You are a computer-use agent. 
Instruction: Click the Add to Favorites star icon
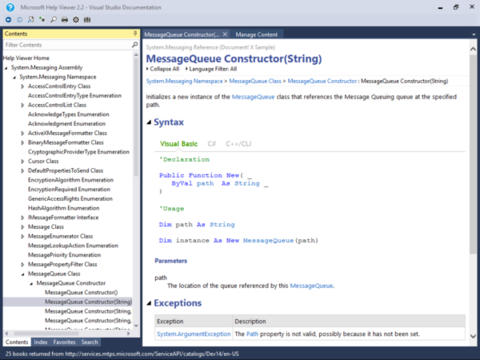tap(42, 20)
